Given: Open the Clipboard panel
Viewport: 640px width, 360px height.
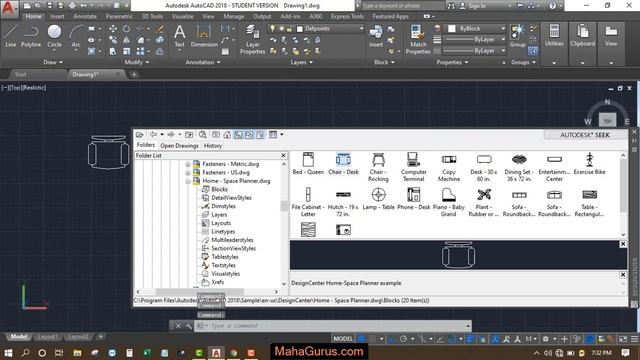Looking at the screenshot, I should pos(582,36).
